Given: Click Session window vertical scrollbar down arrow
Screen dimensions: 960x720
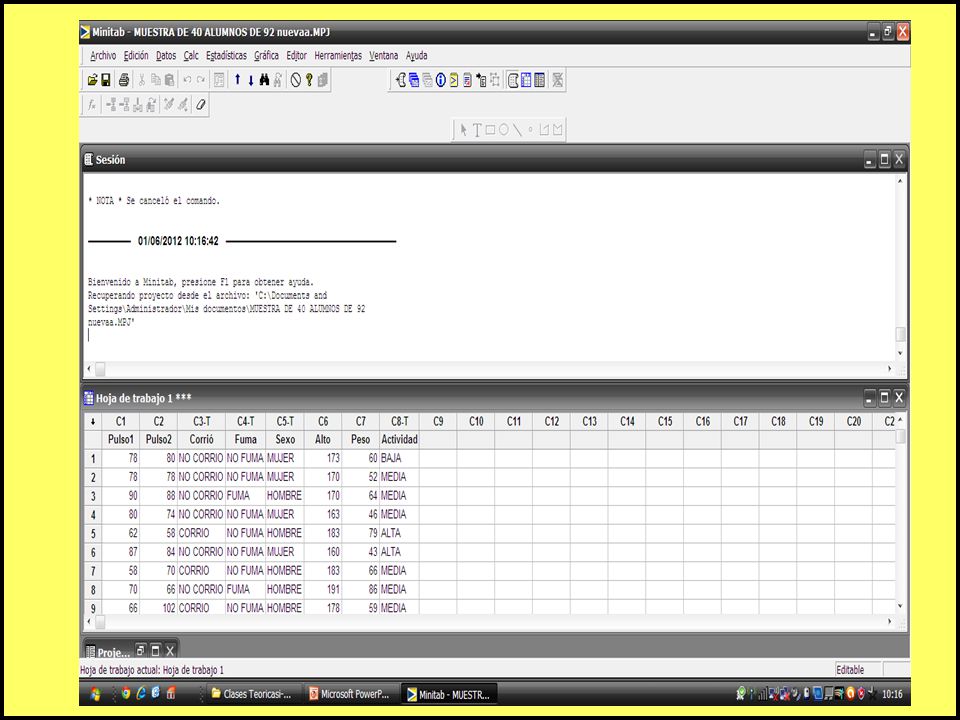Looking at the screenshot, I should (x=900, y=353).
